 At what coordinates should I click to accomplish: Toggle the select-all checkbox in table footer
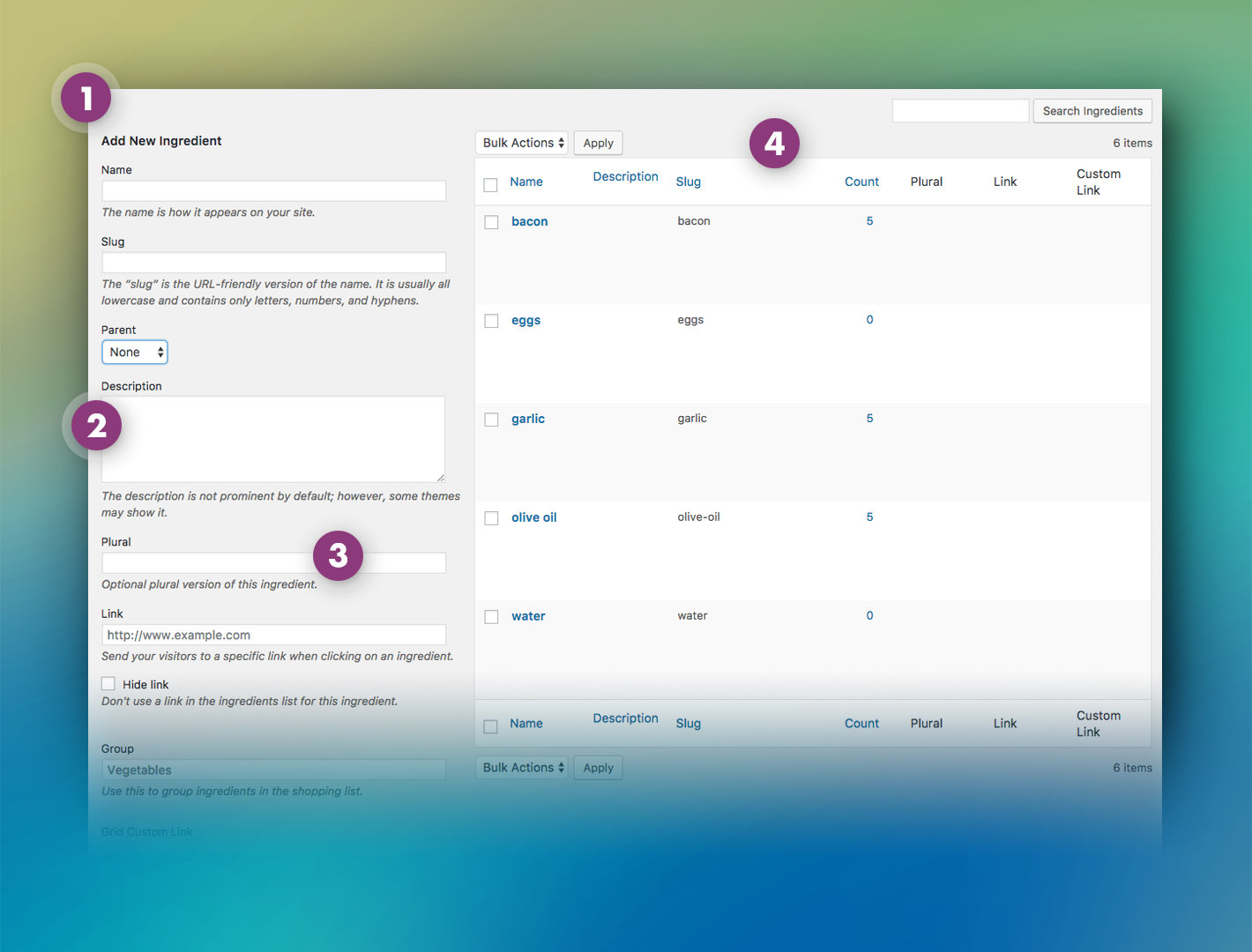(x=491, y=726)
